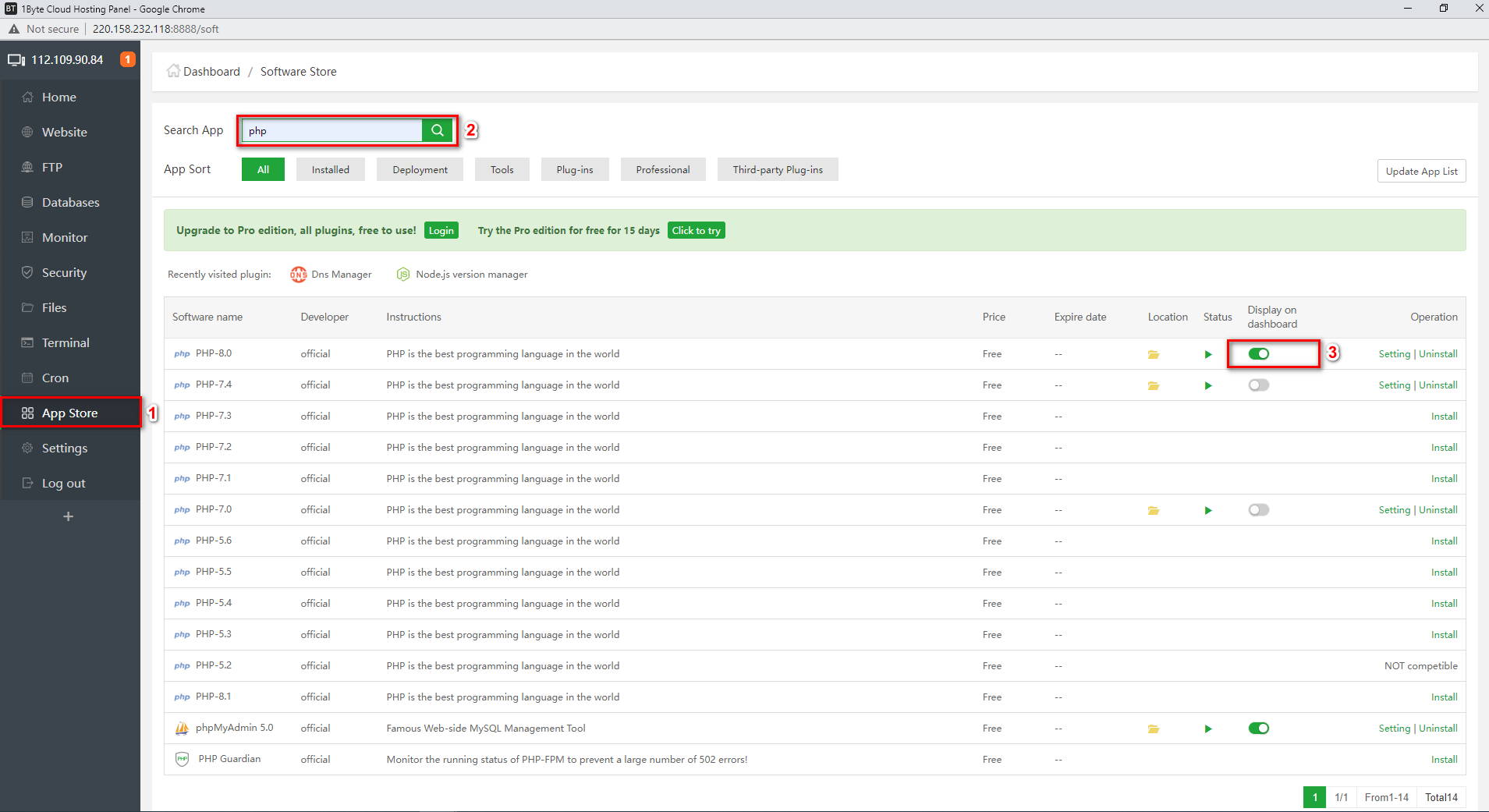Click the Dns Manager plugin icon
The width and height of the screenshot is (1489, 812).
coord(298,275)
